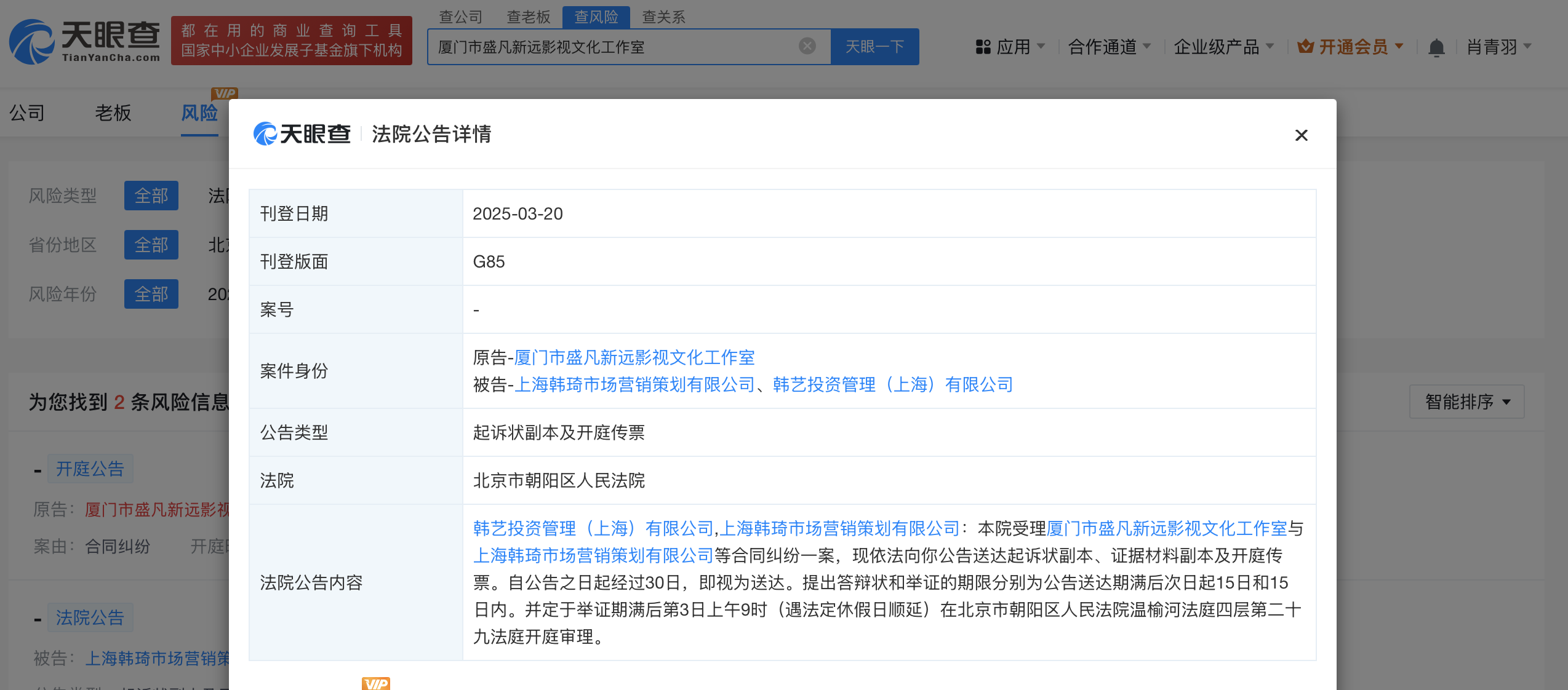The width and height of the screenshot is (1568, 690).
Task: Click the red promotional banner in header
Action: click(292, 41)
